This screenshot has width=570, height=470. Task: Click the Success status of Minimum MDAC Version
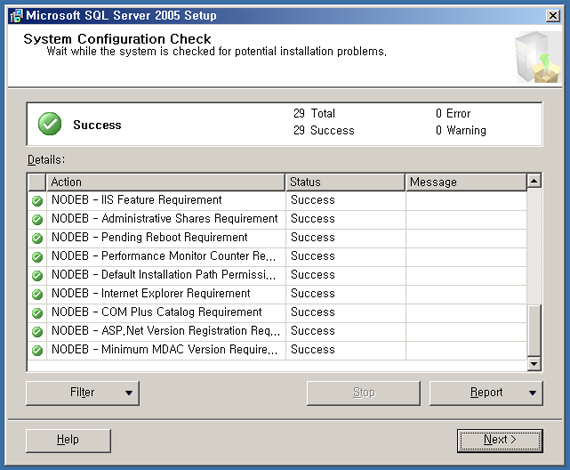[313, 350]
